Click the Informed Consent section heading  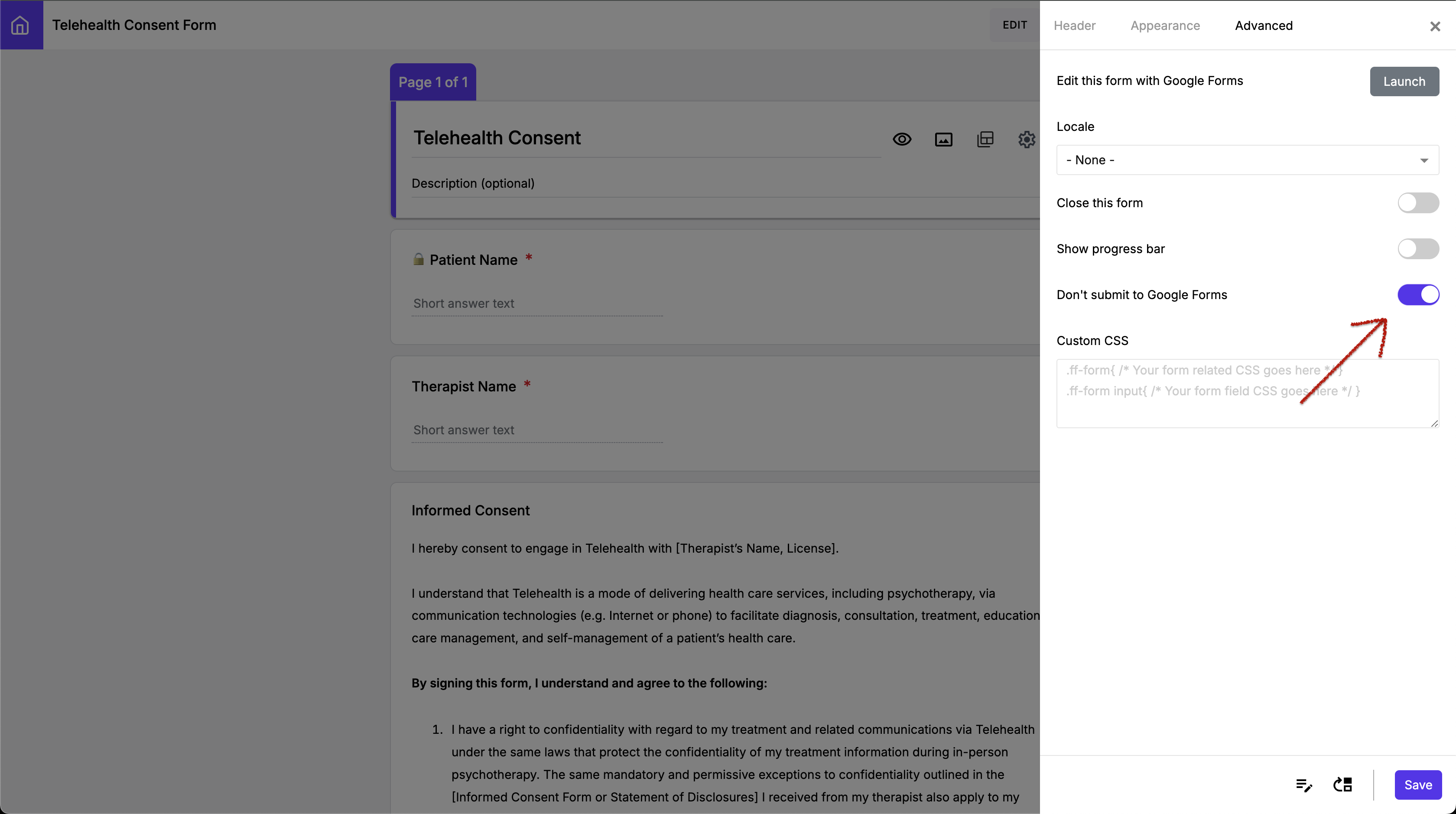click(x=470, y=511)
